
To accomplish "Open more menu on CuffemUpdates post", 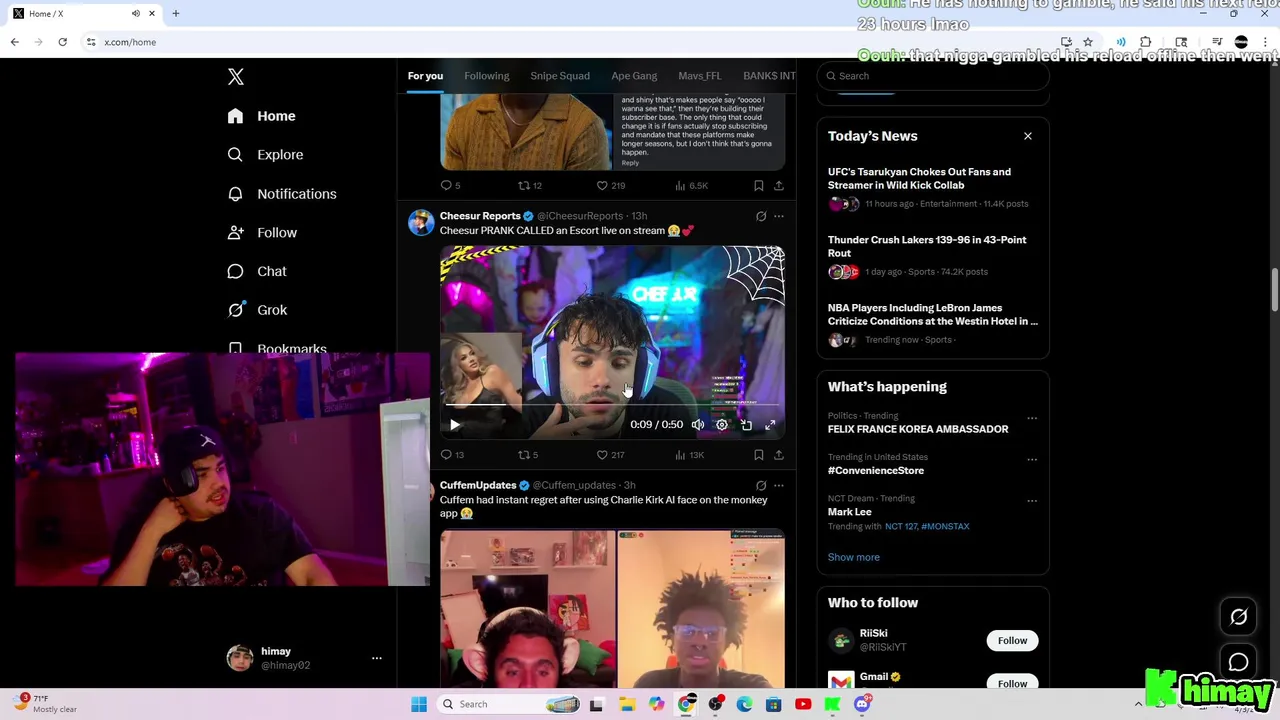I will tap(778, 486).
